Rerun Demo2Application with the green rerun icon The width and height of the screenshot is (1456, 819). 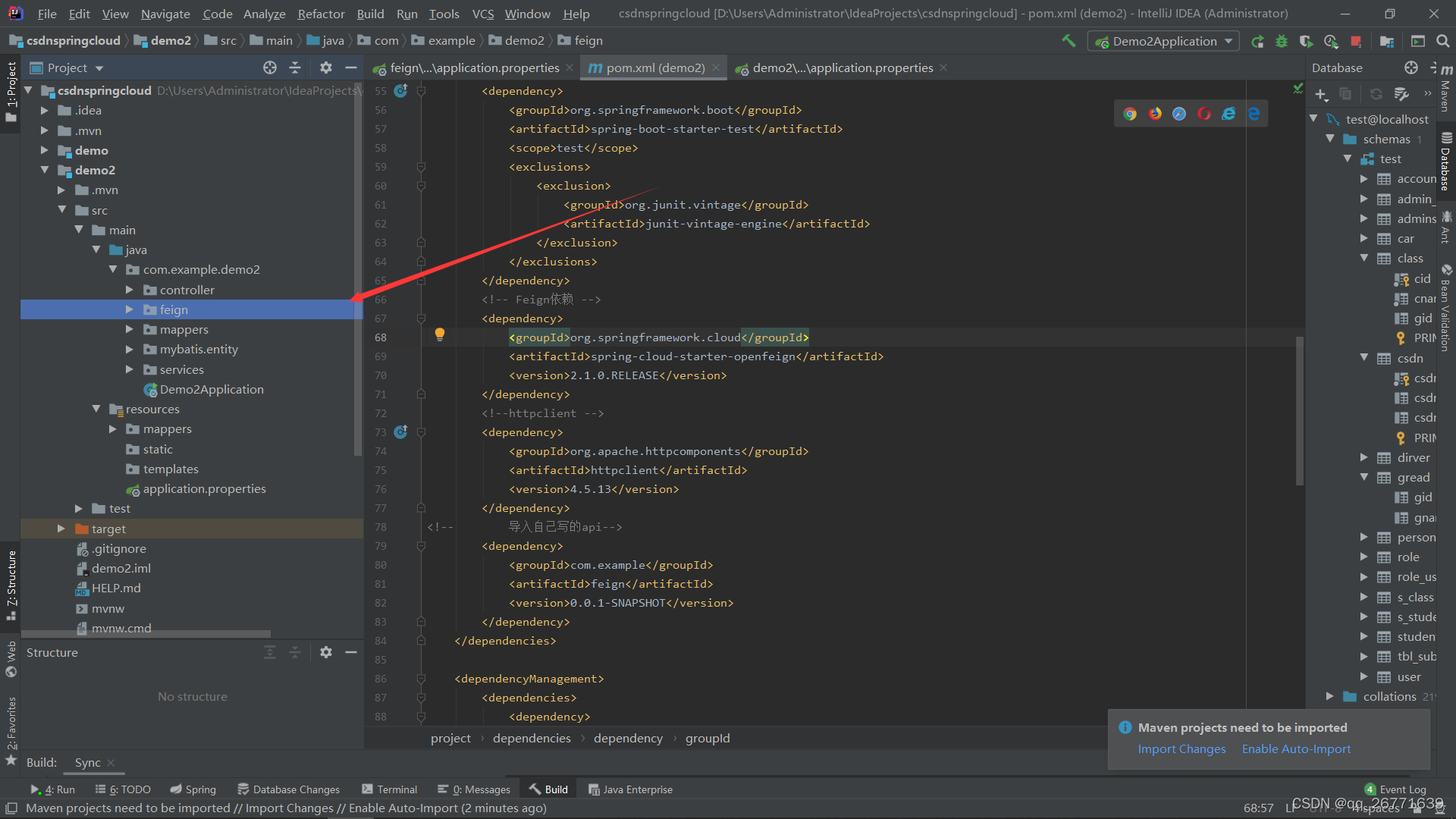coord(1257,41)
